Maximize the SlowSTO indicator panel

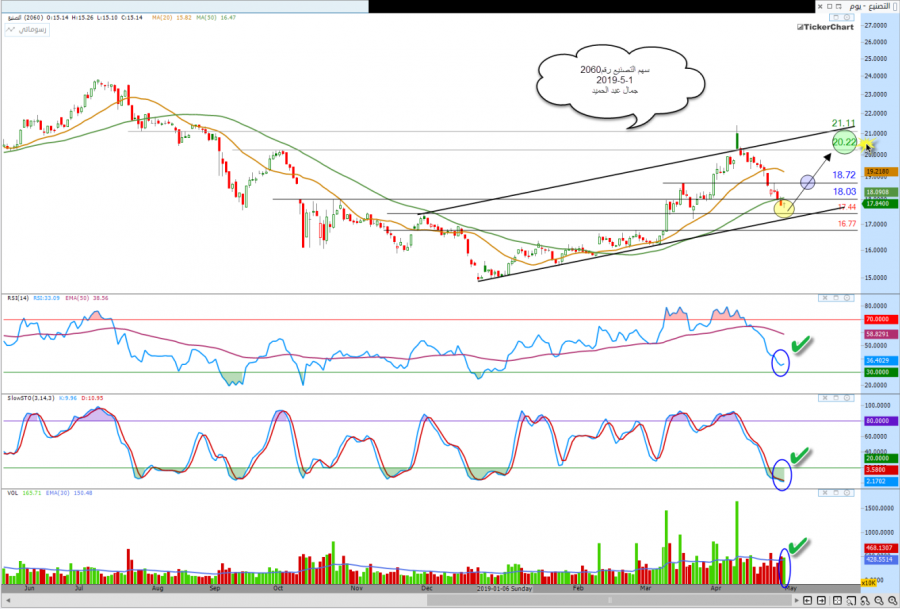[837, 398]
